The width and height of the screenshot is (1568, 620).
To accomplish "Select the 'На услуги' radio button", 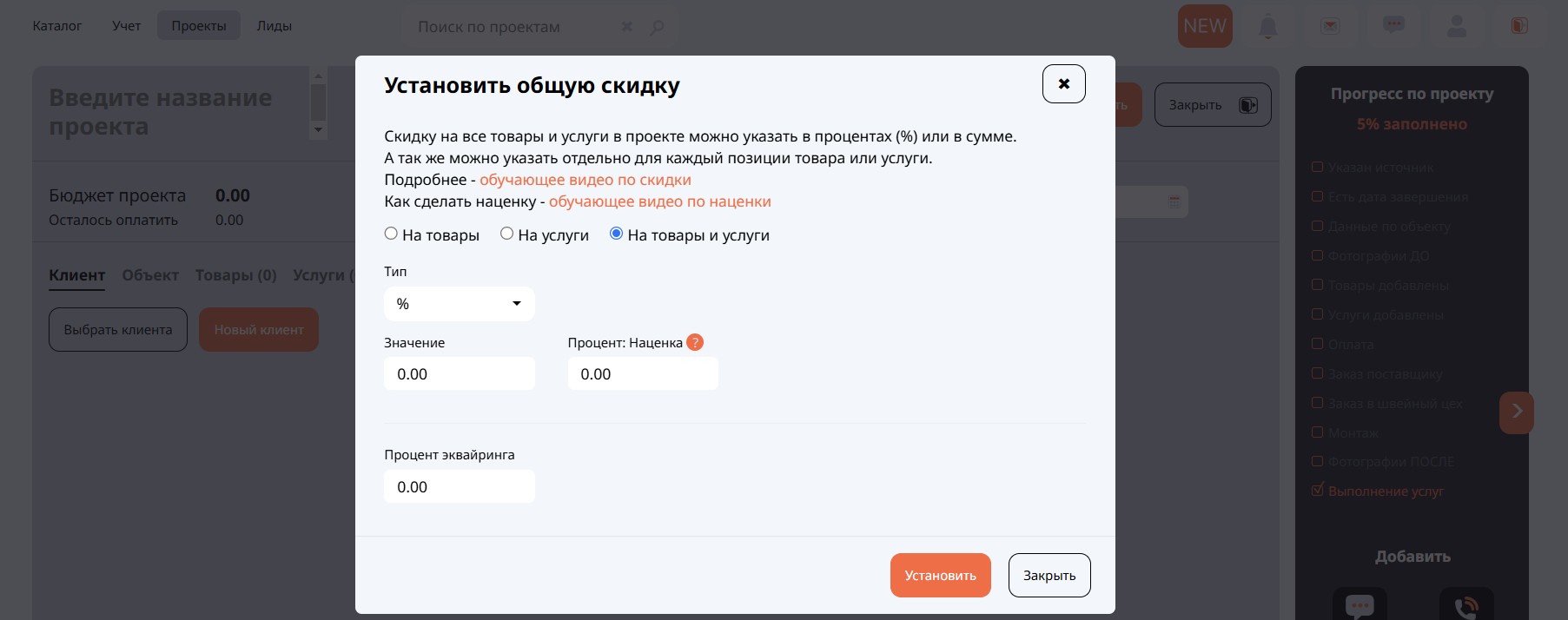I will pyautogui.click(x=506, y=234).
